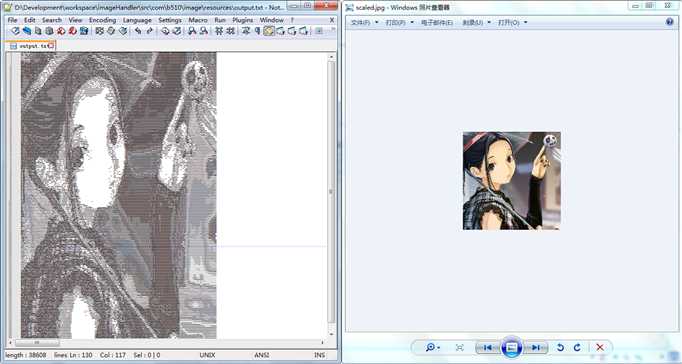Click the scaled.jpg anime girl image

coord(512,180)
